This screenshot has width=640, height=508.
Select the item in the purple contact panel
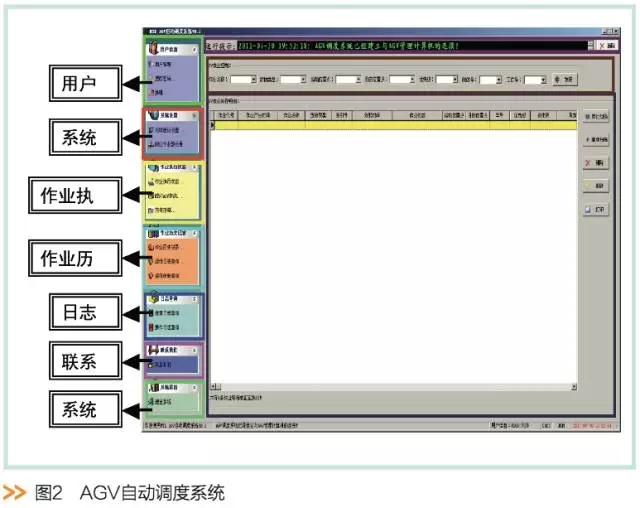point(166,367)
